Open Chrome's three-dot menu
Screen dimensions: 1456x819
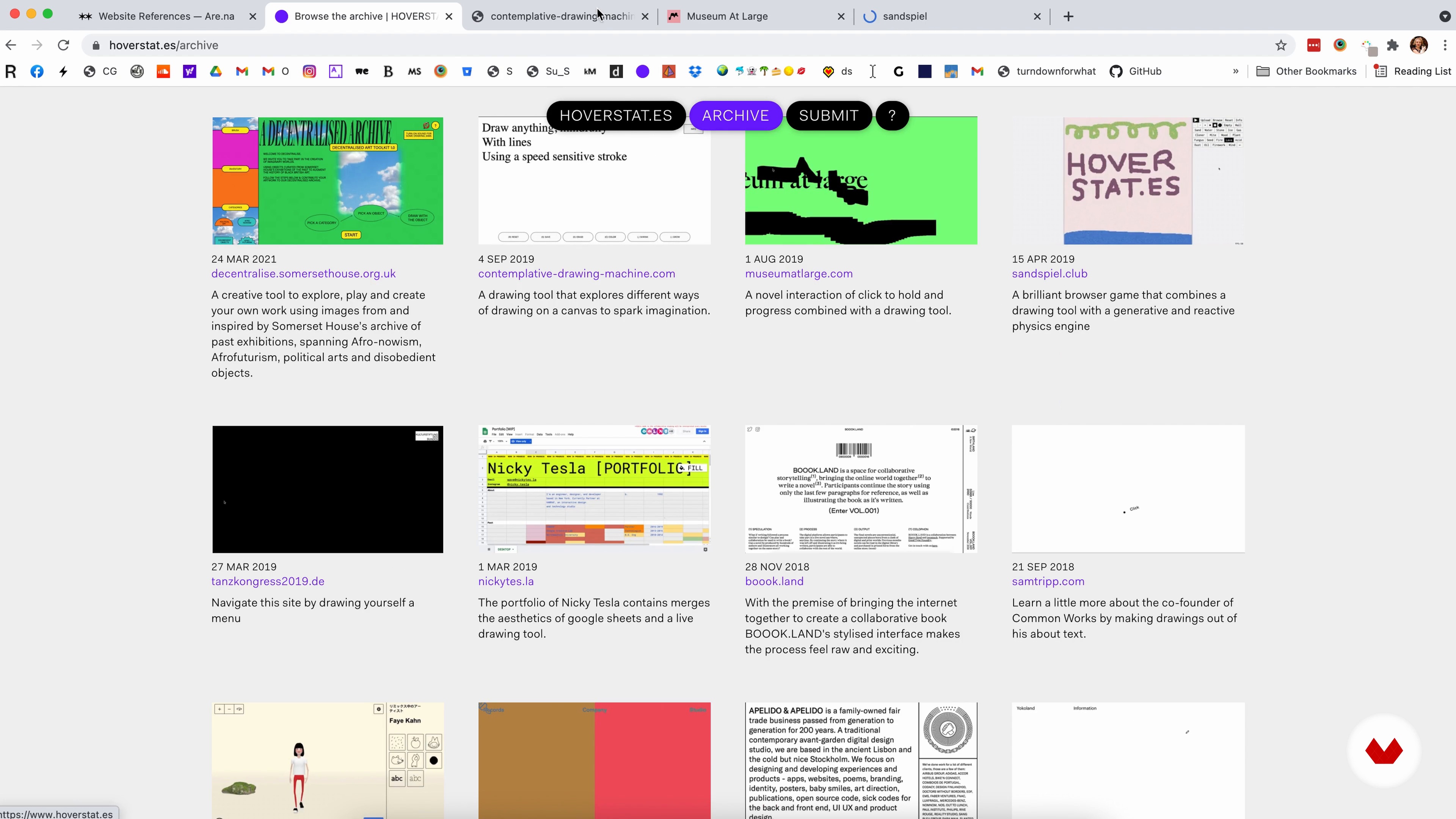tap(1445, 45)
